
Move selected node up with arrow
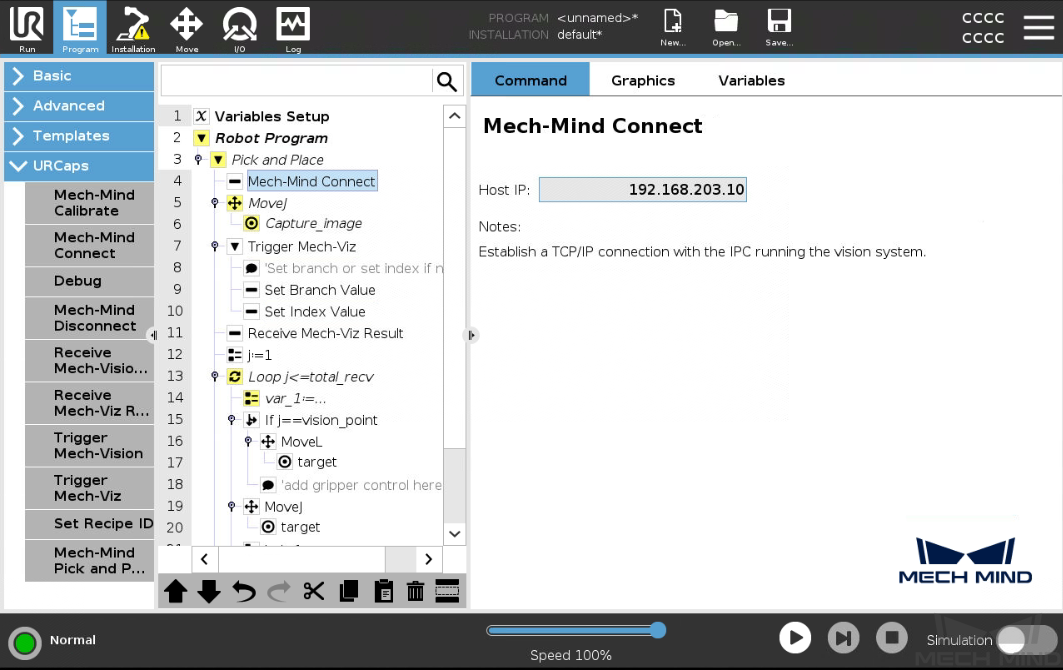tap(176, 591)
